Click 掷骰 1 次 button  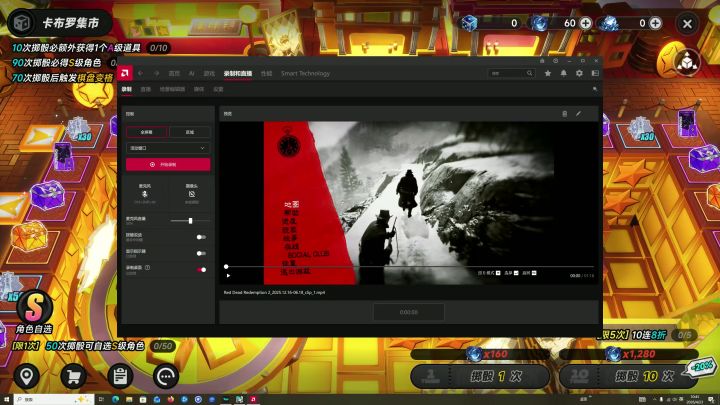coord(480,377)
